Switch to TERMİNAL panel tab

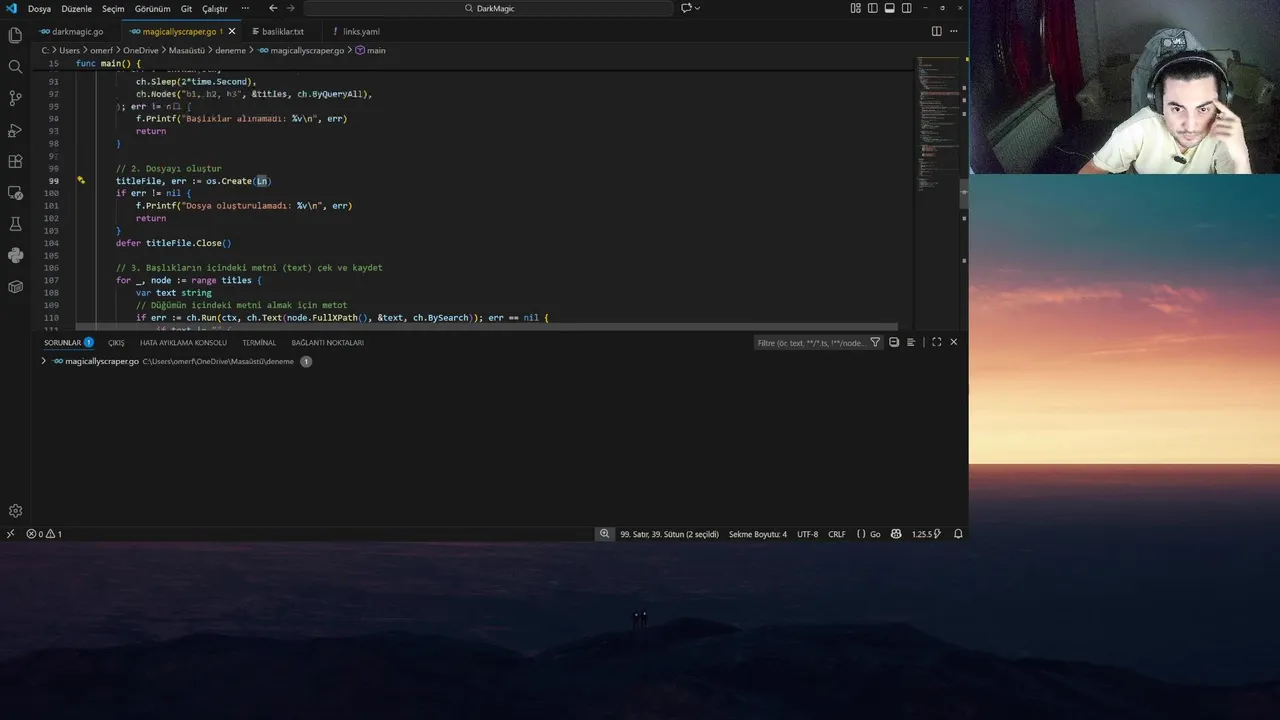click(x=259, y=342)
